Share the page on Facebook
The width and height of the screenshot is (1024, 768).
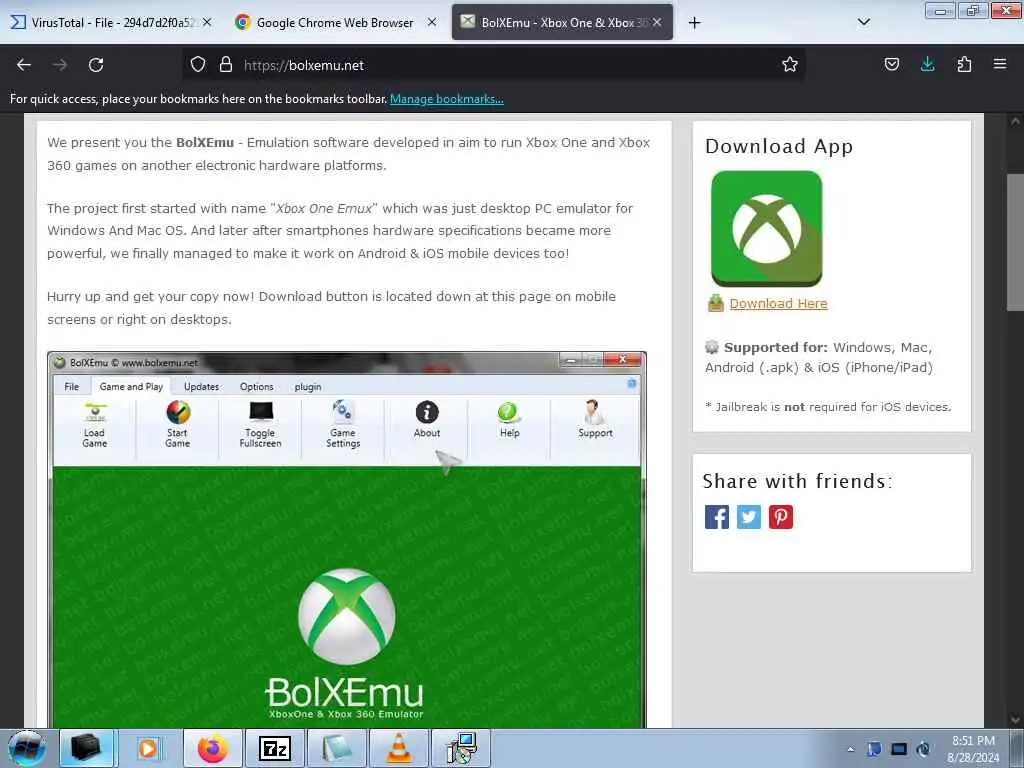[x=716, y=517]
